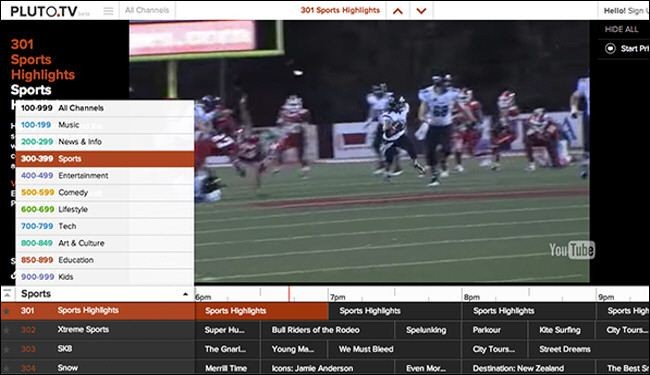The height and width of the screenshot is (375, 650).
Task: Select 100-199 Music category
Action: pos(105,125)
